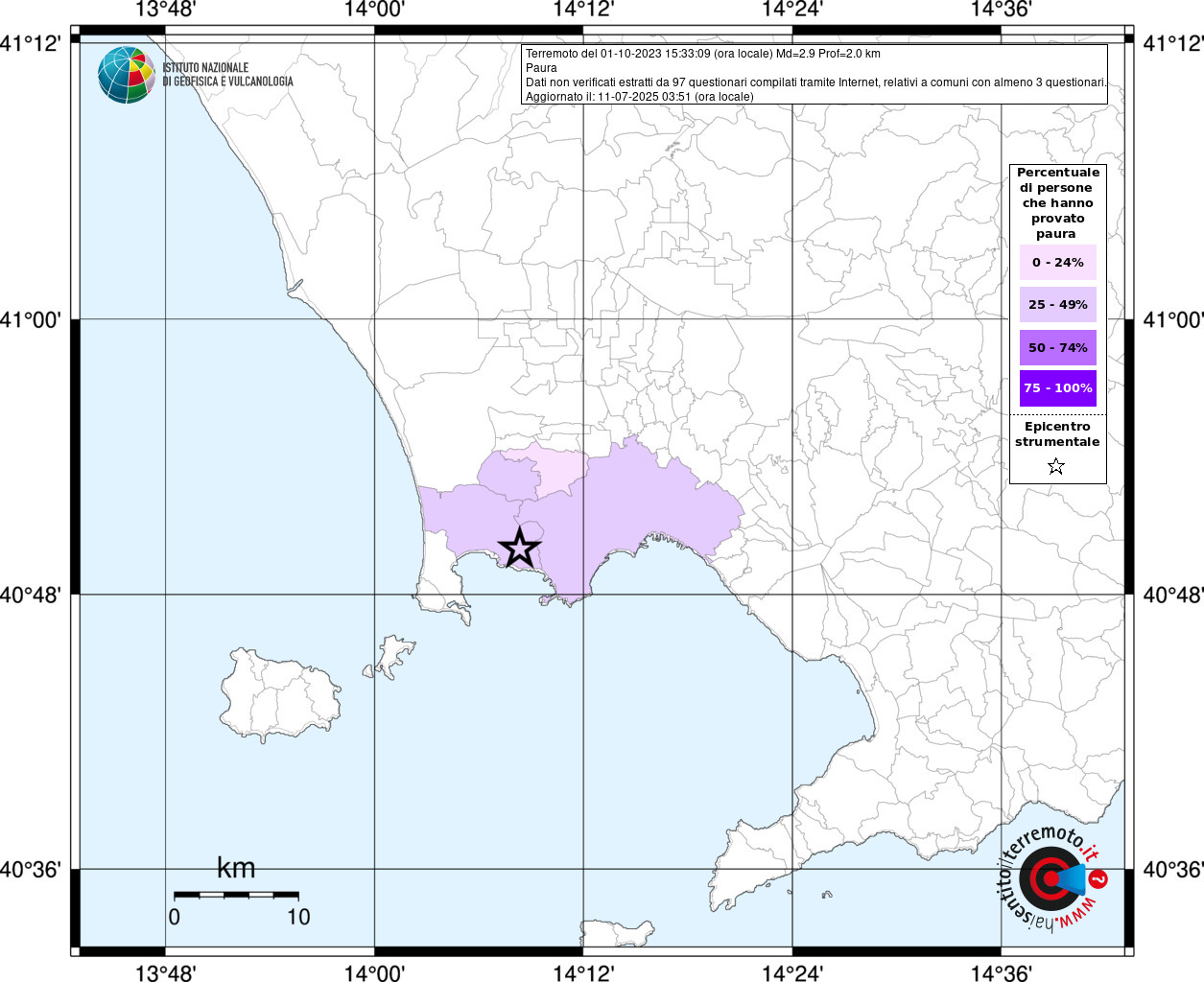
Task: Click the 'Aggiornato il' update line
Action: point(639,97)
